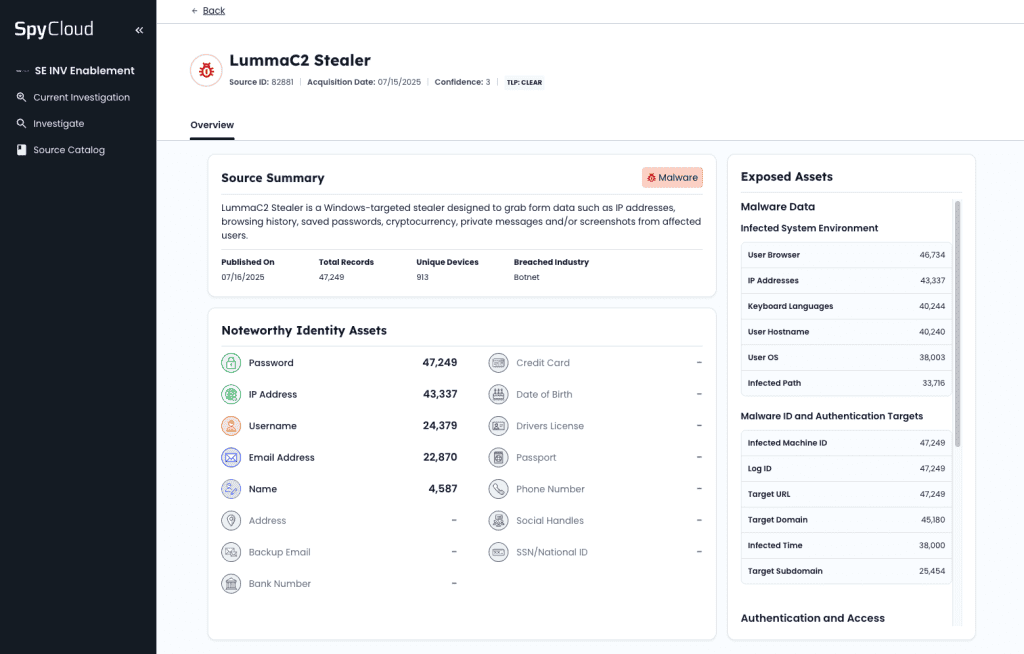The width and height of the screenshot is (1024, 654).
Task: Click the Email Address count 22,870
Action: (440, 457)
